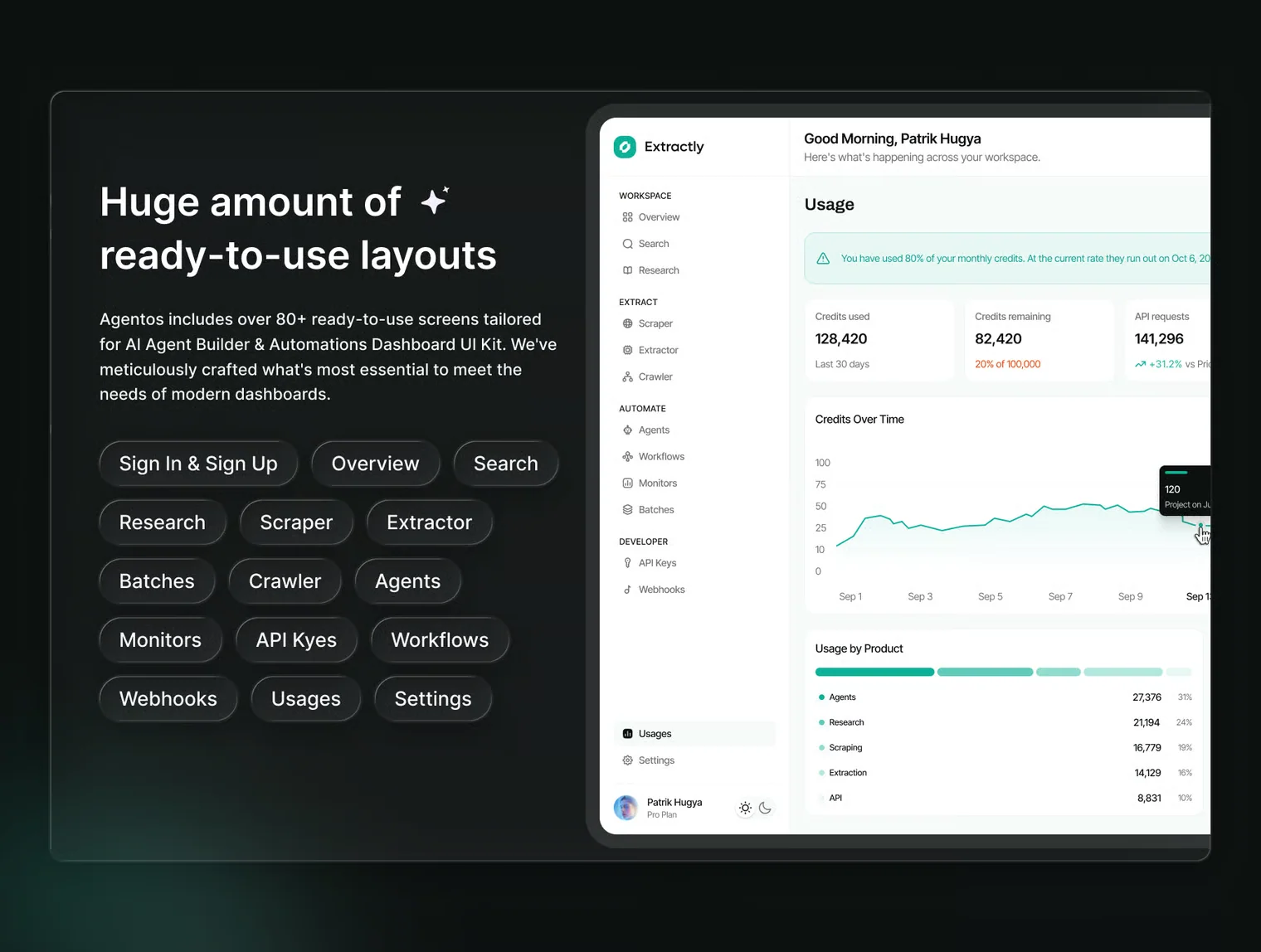Open Overview via its grid icon
1261x952 pixels.
(x=628, y=217)
